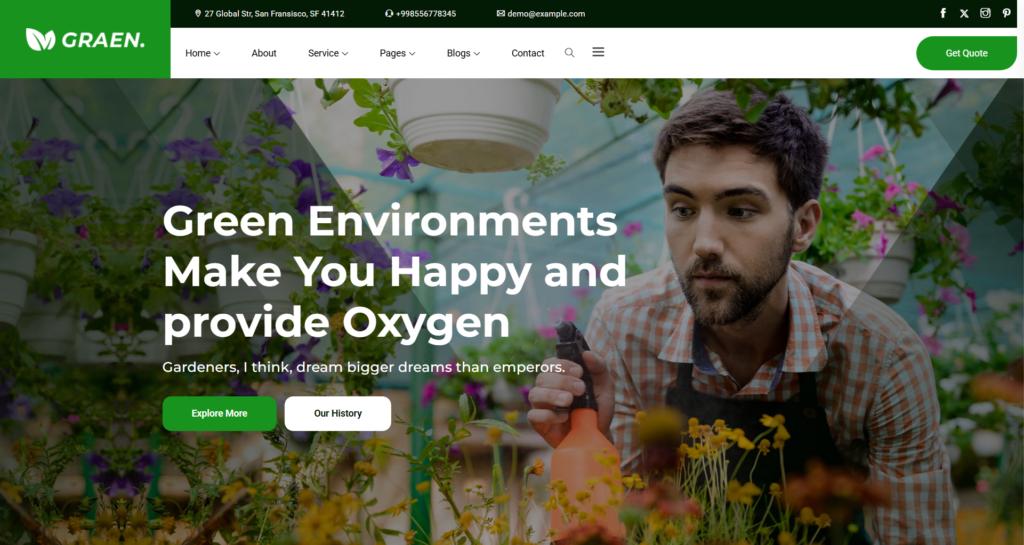The width and height of the screenshot is (1024, 545).
Task: Expand the Service dropdown menu
Action: 328,54
